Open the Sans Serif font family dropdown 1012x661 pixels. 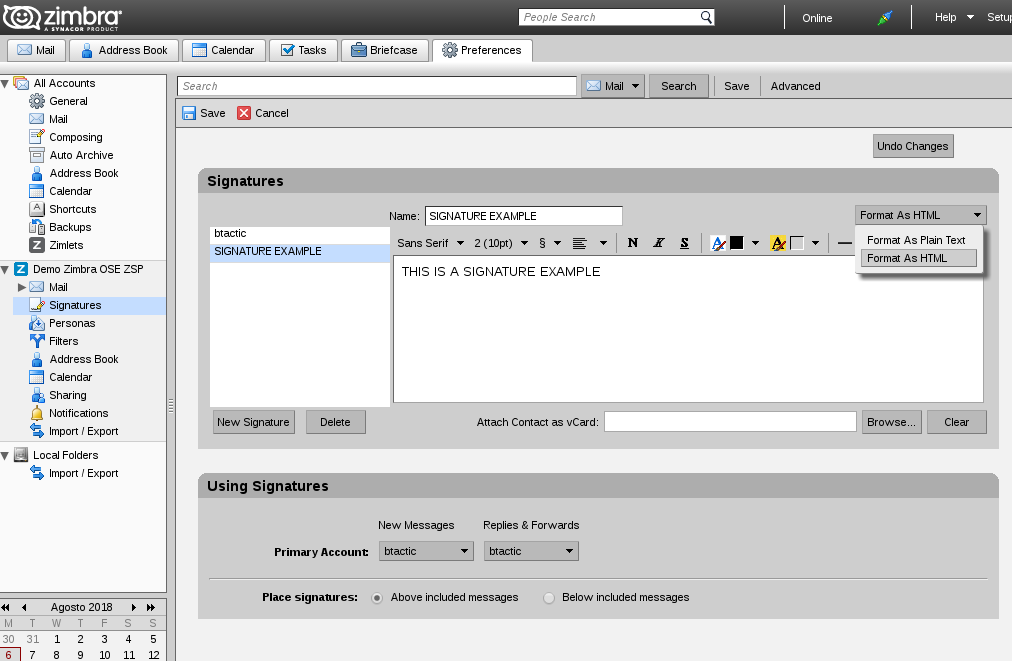[x=430, y=243]
